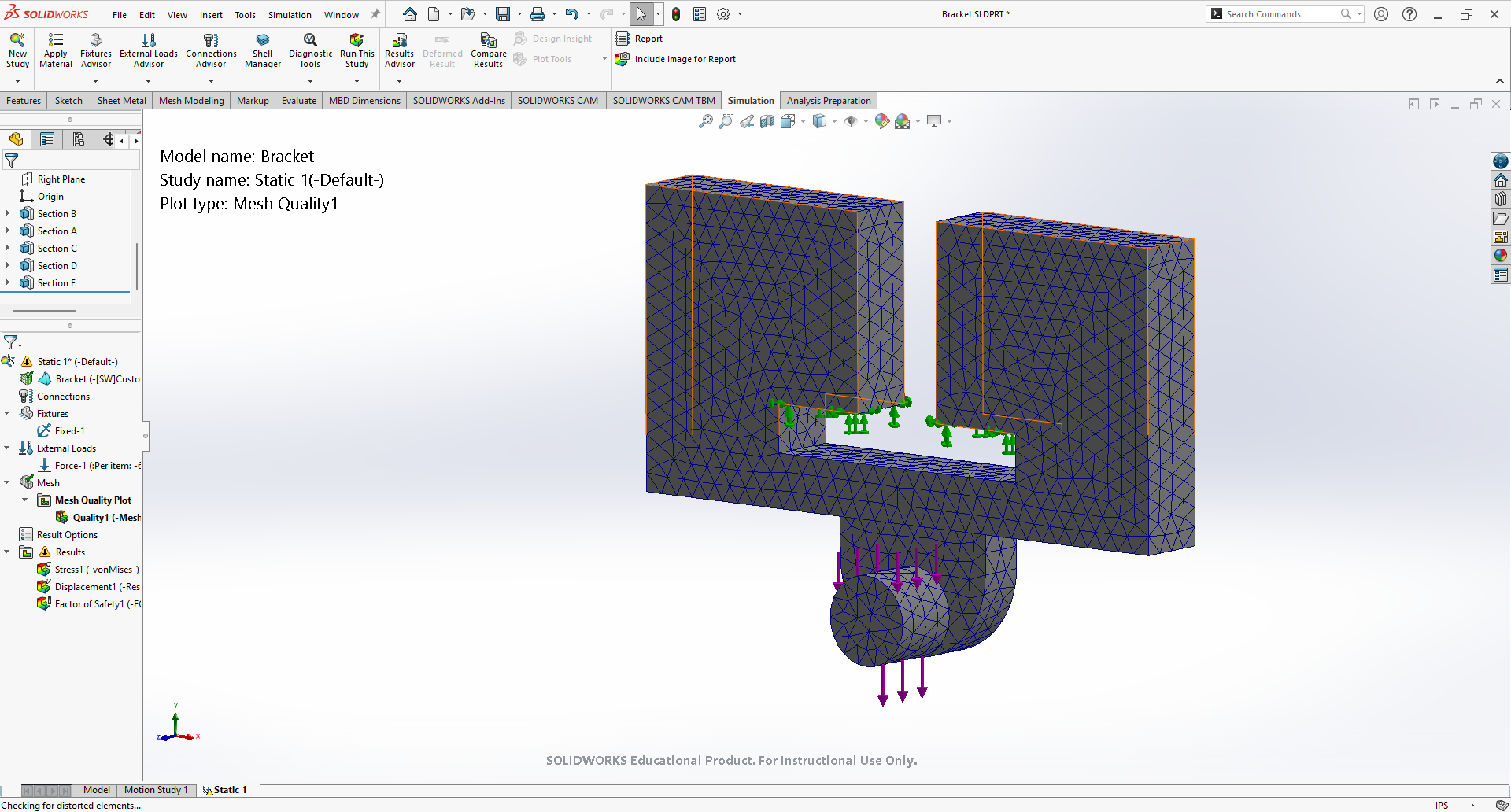Click the Zoom to Area icon
Screen dimensions: 1511x812
[726, 121]
